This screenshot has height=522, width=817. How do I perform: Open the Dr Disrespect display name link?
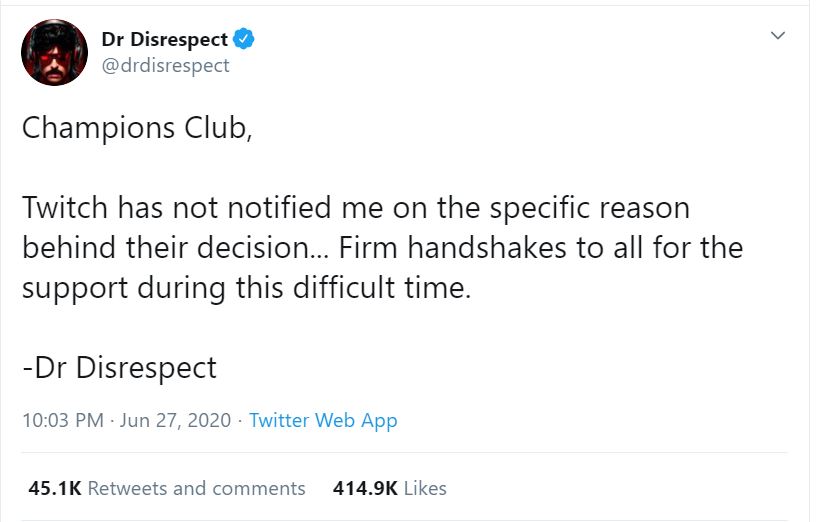[x=164, y=40]
